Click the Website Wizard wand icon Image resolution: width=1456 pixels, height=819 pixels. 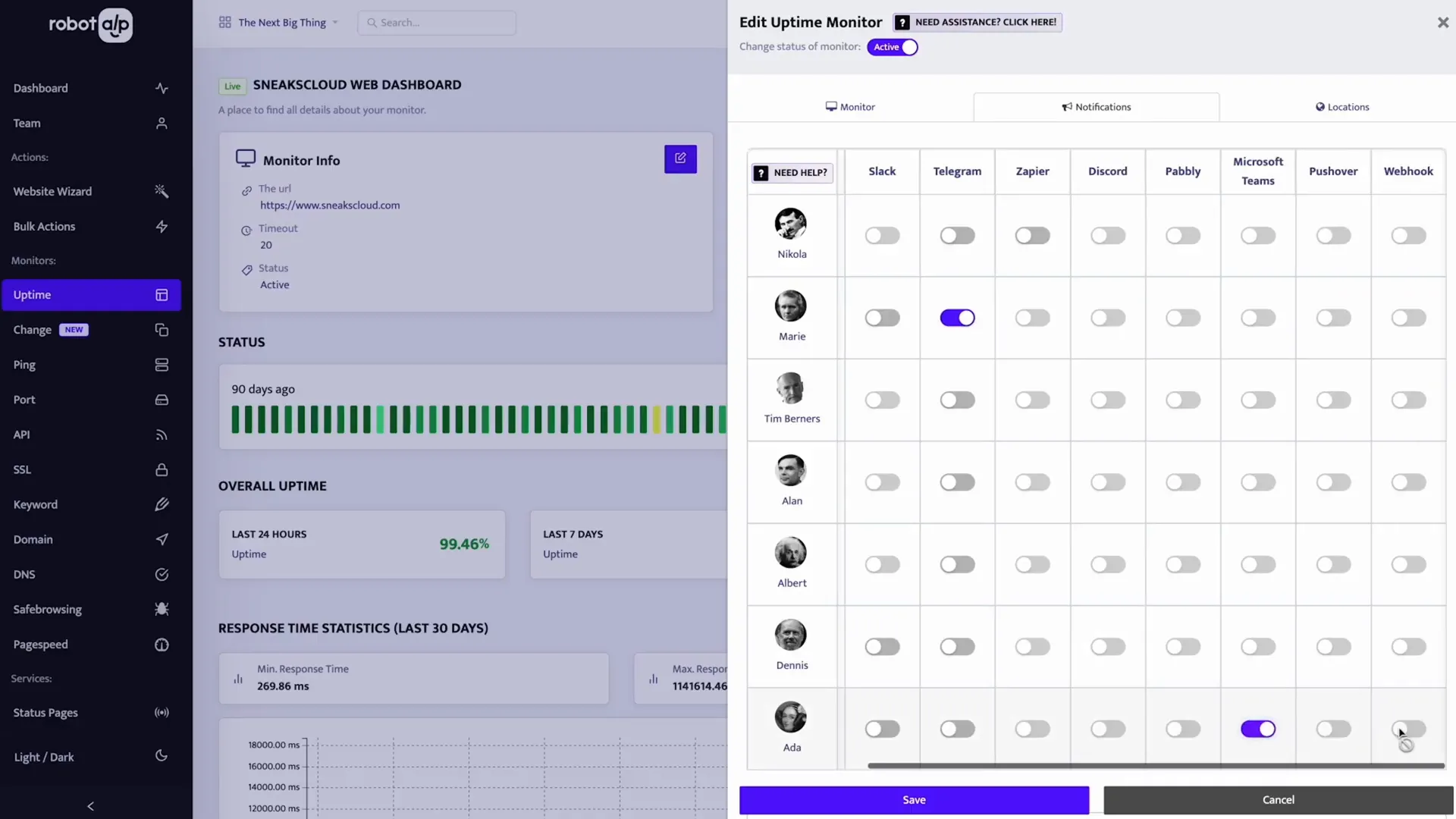162,191
